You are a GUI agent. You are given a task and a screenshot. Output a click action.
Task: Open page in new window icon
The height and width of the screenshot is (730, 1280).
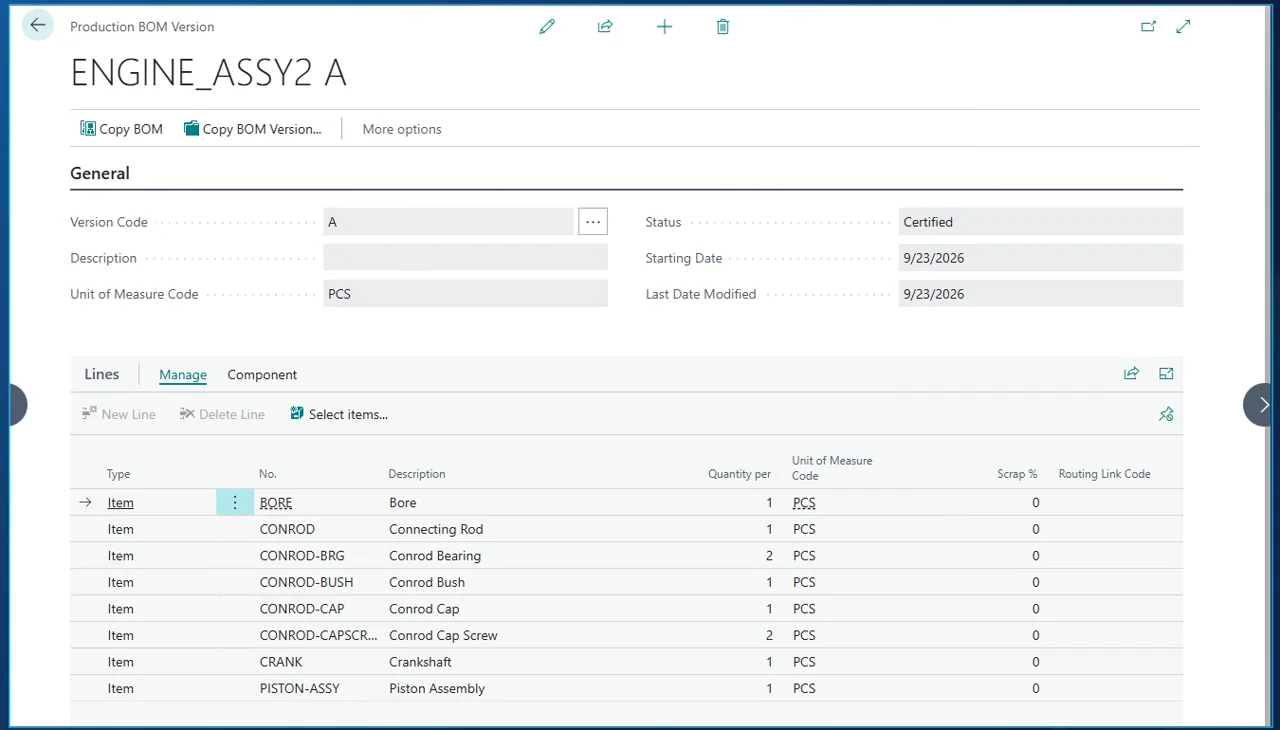(1148, 27)
